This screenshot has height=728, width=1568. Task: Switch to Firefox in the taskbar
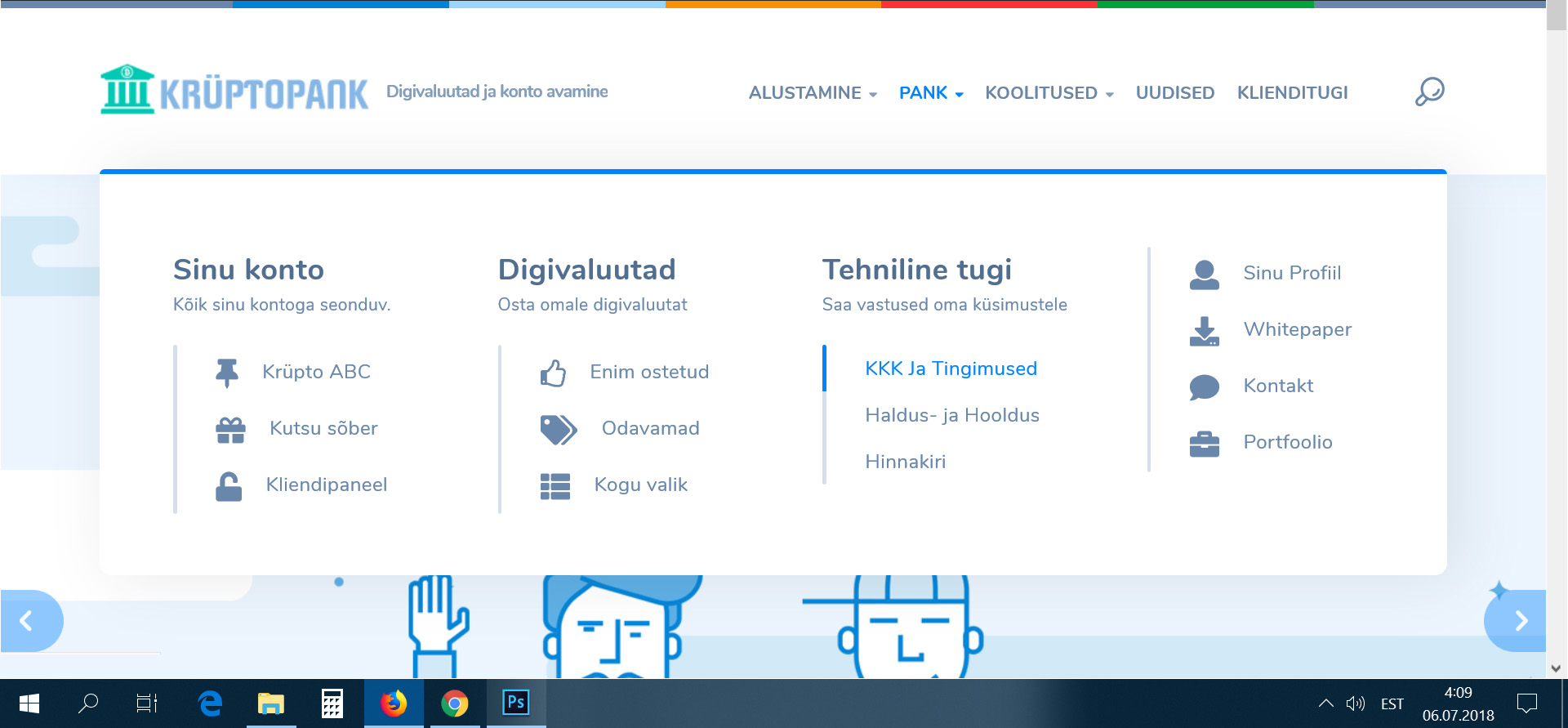[394, 703]
